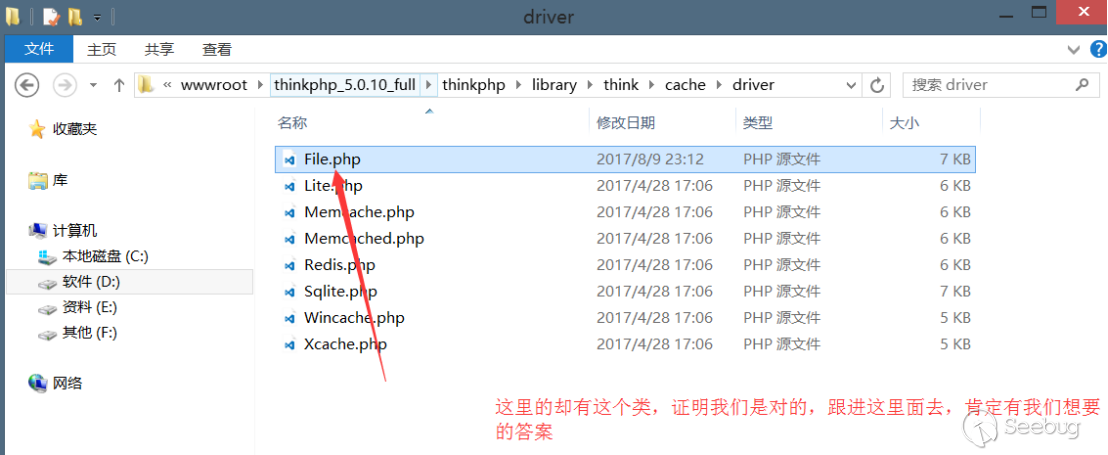Open the customize quick access toolbar dropdown
1108x455 pixels.
pos(98,17)
